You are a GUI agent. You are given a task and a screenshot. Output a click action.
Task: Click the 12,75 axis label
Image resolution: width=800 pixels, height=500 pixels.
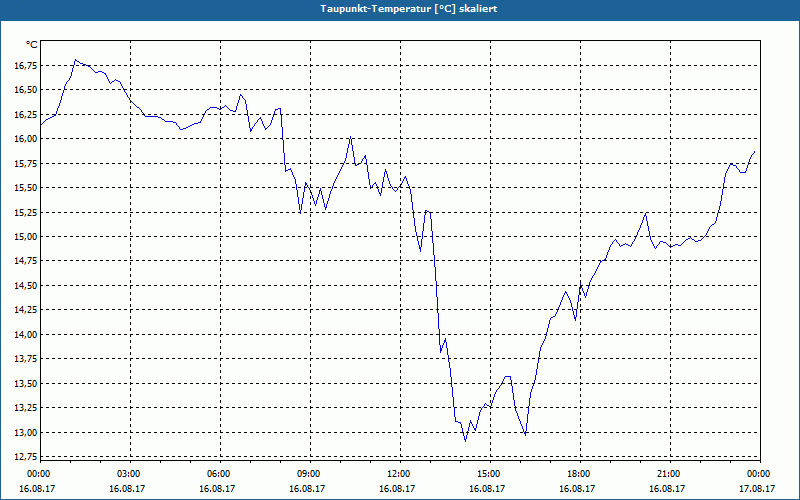[24, 456]
